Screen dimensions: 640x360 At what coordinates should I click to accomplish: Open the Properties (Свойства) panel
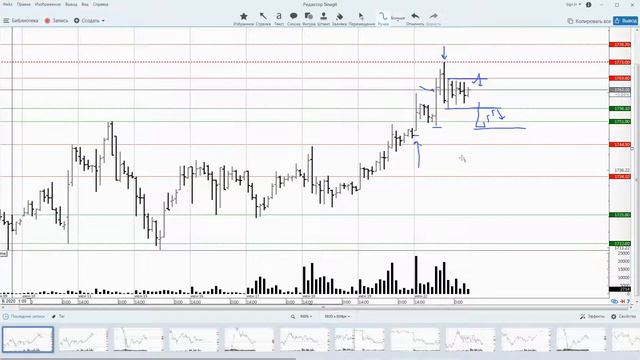[x=624, y=316]
